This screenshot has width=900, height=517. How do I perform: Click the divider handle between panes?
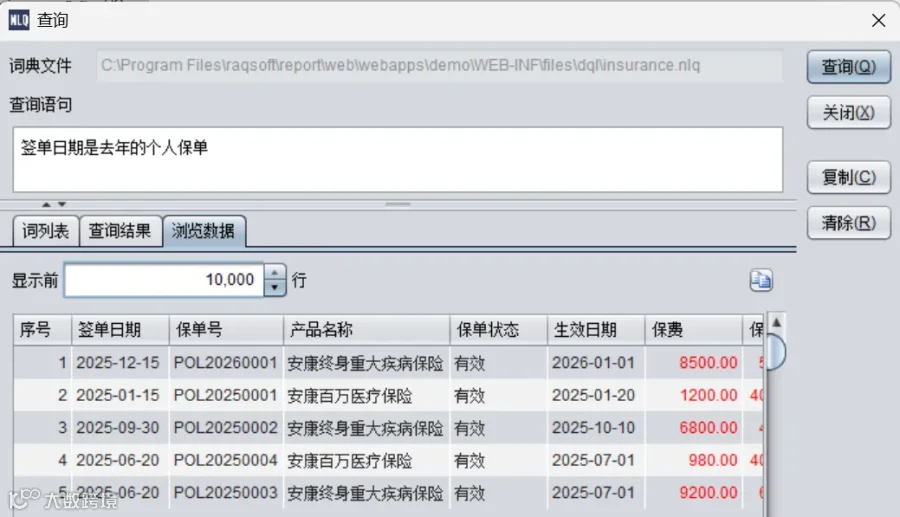(x=398, y=204)
